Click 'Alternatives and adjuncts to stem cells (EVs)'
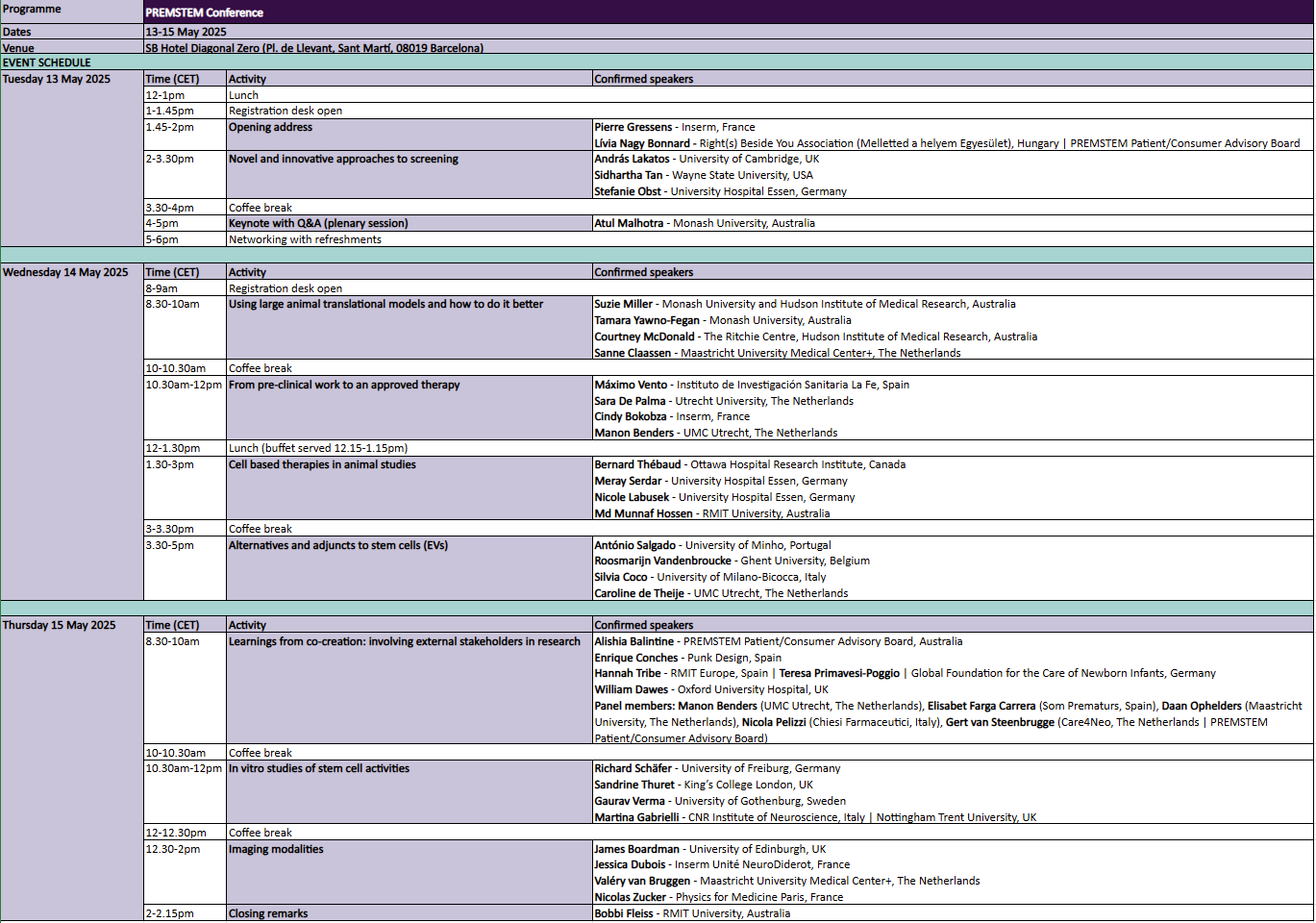Screen dimensions: 1316x923 409,569
